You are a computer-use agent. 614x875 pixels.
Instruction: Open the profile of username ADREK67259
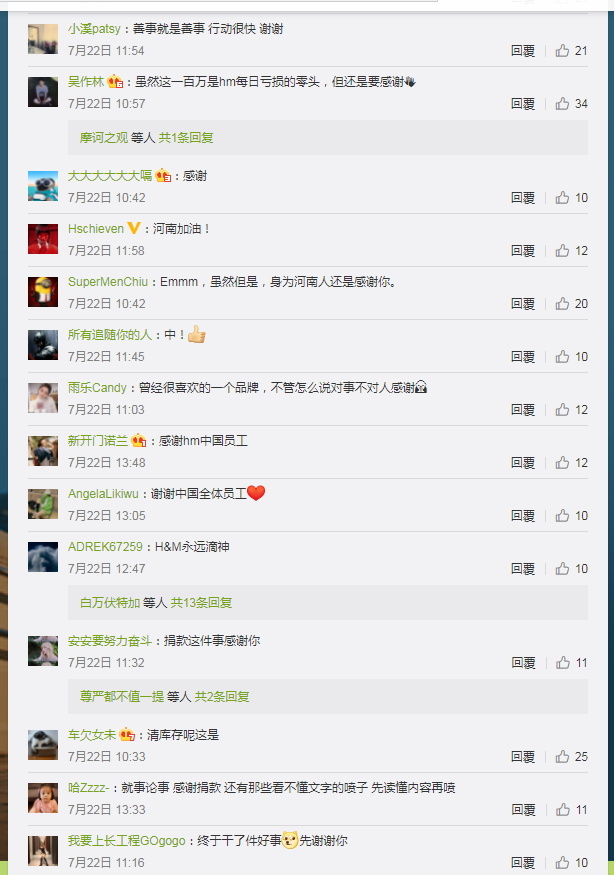click(105, 547)
